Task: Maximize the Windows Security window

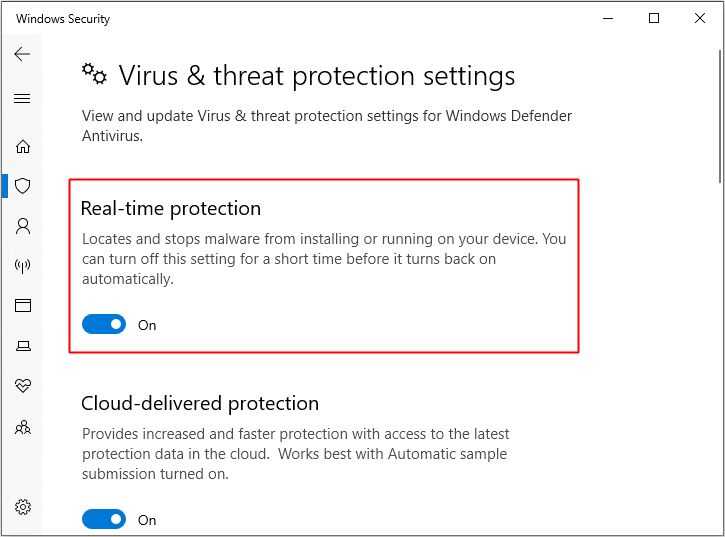Action: pyautogui.click(x=654, y=19)
